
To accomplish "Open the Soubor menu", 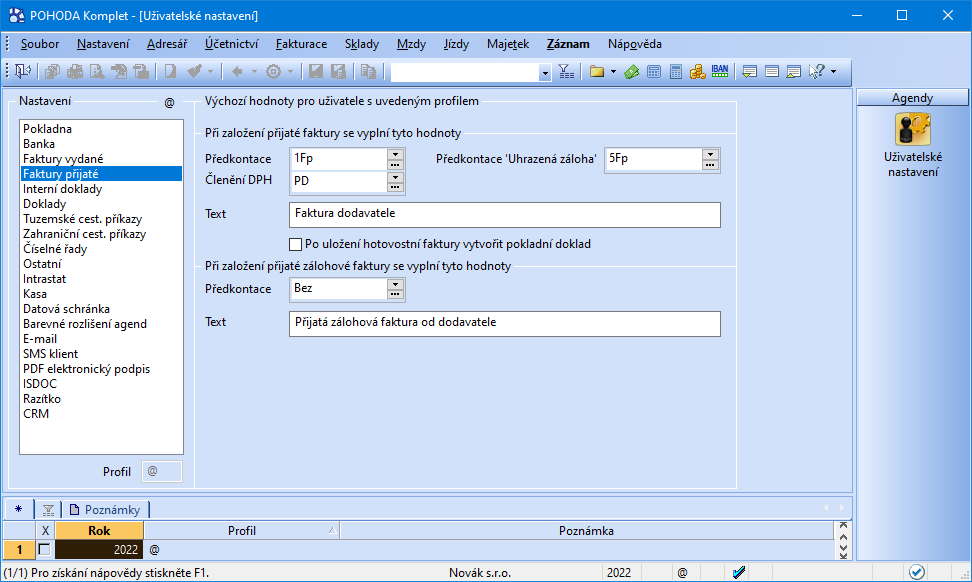I will 40,44.
